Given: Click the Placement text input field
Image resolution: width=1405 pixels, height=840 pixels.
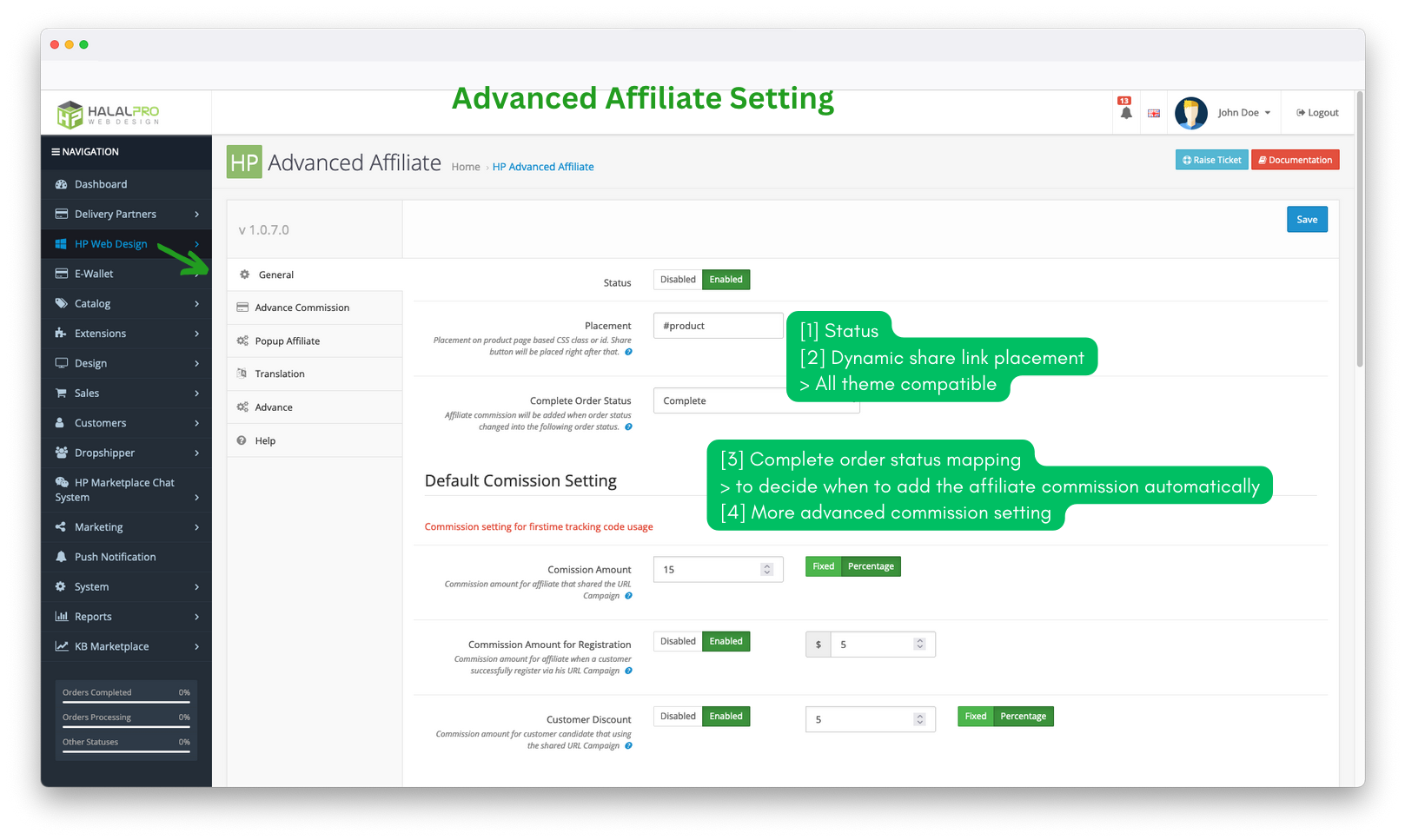Looking at the screenshot, I should pos(718,326).
